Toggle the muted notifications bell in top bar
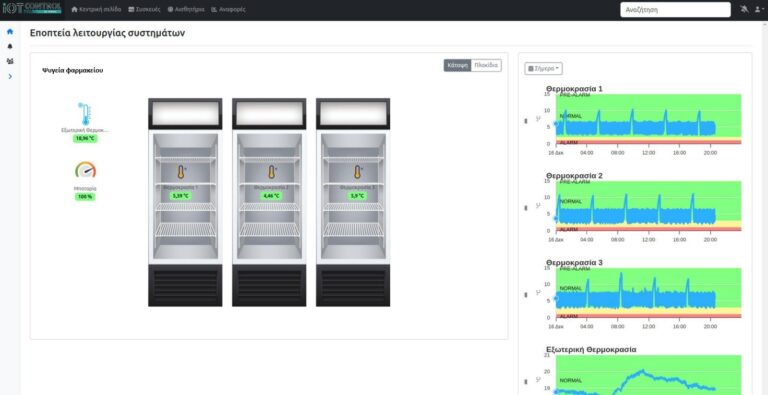 click(x=744, y=9)
